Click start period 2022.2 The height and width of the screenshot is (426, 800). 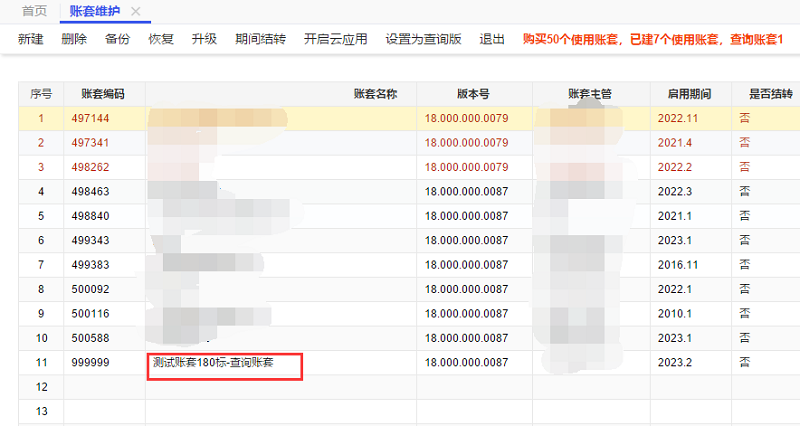674,167
